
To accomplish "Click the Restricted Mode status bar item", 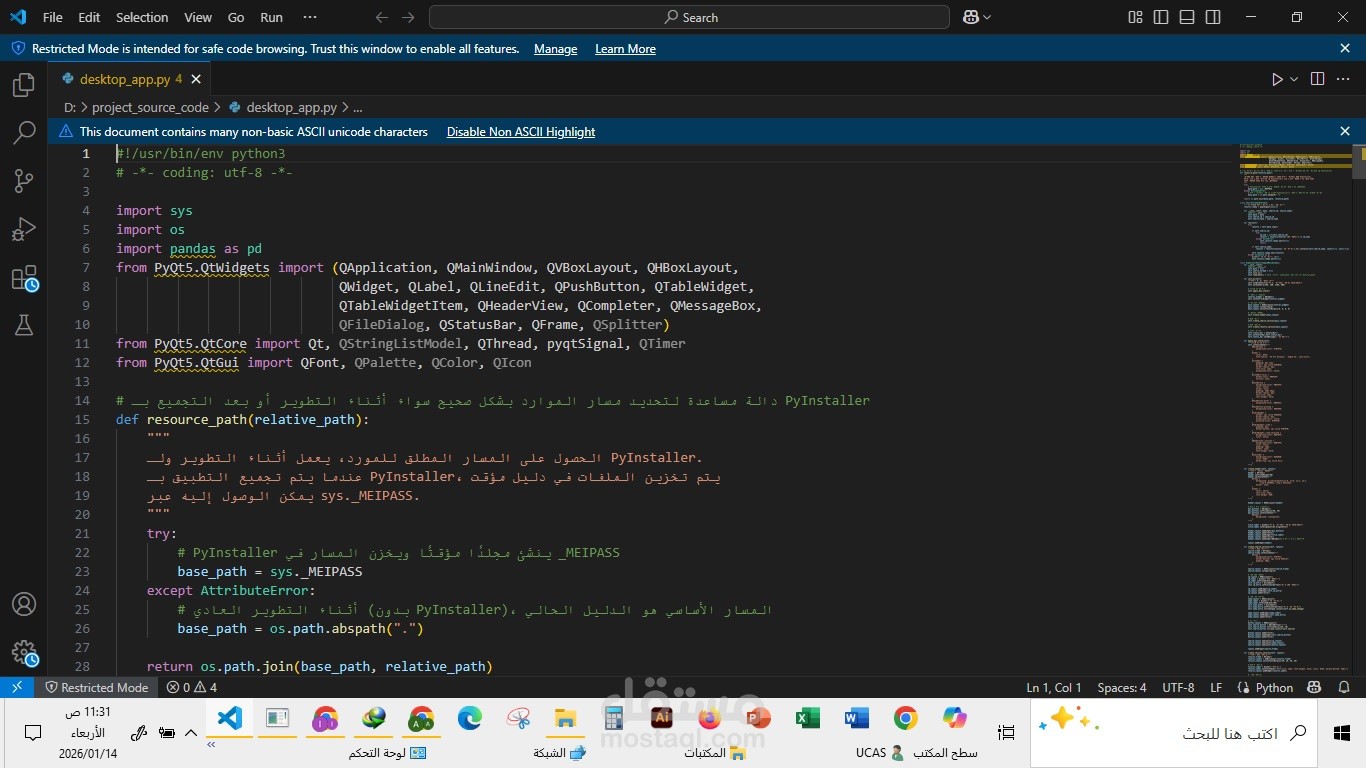I will [96, 687].
